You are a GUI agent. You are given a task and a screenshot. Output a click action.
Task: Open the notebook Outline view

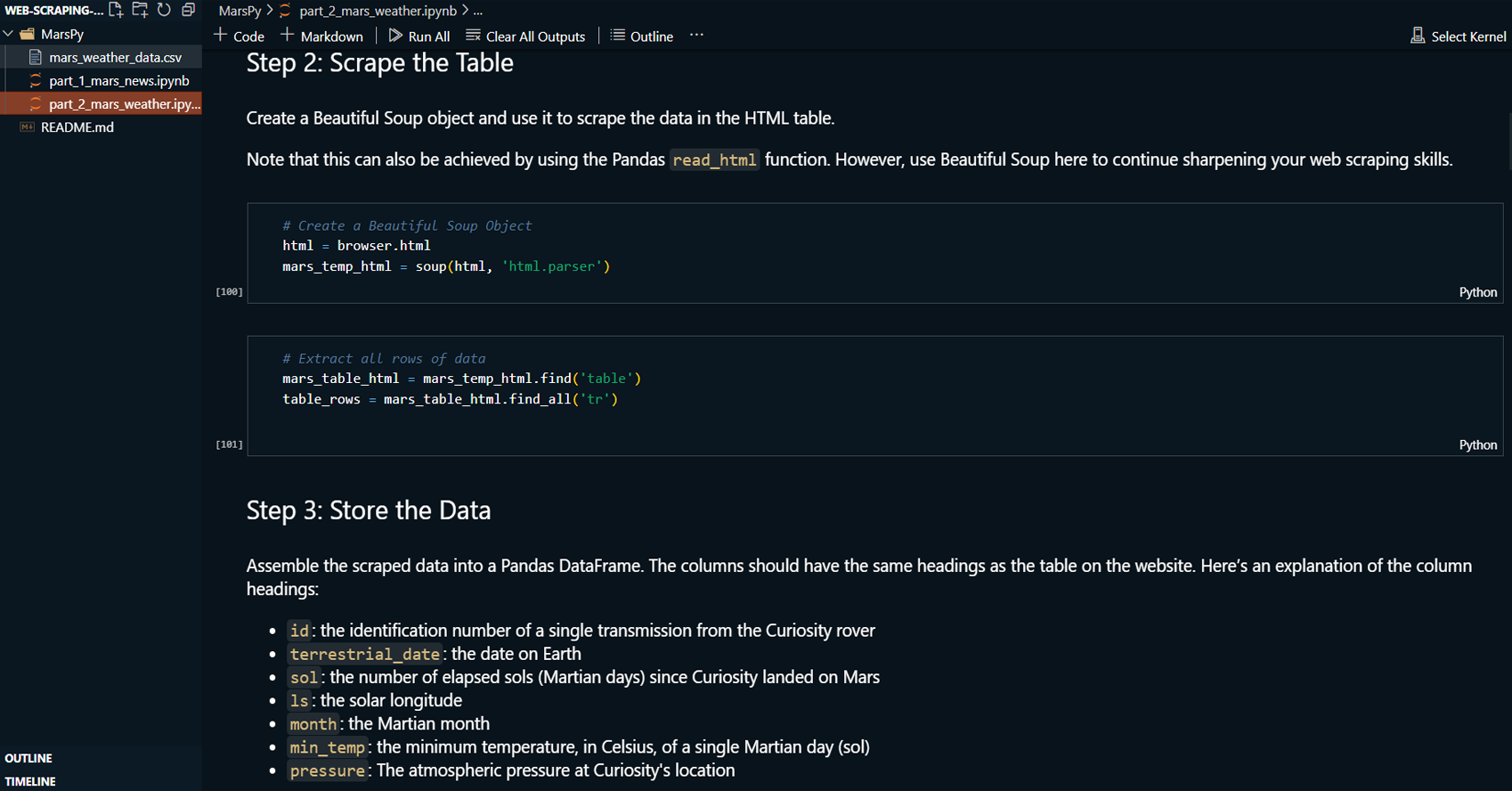[642, 36]
